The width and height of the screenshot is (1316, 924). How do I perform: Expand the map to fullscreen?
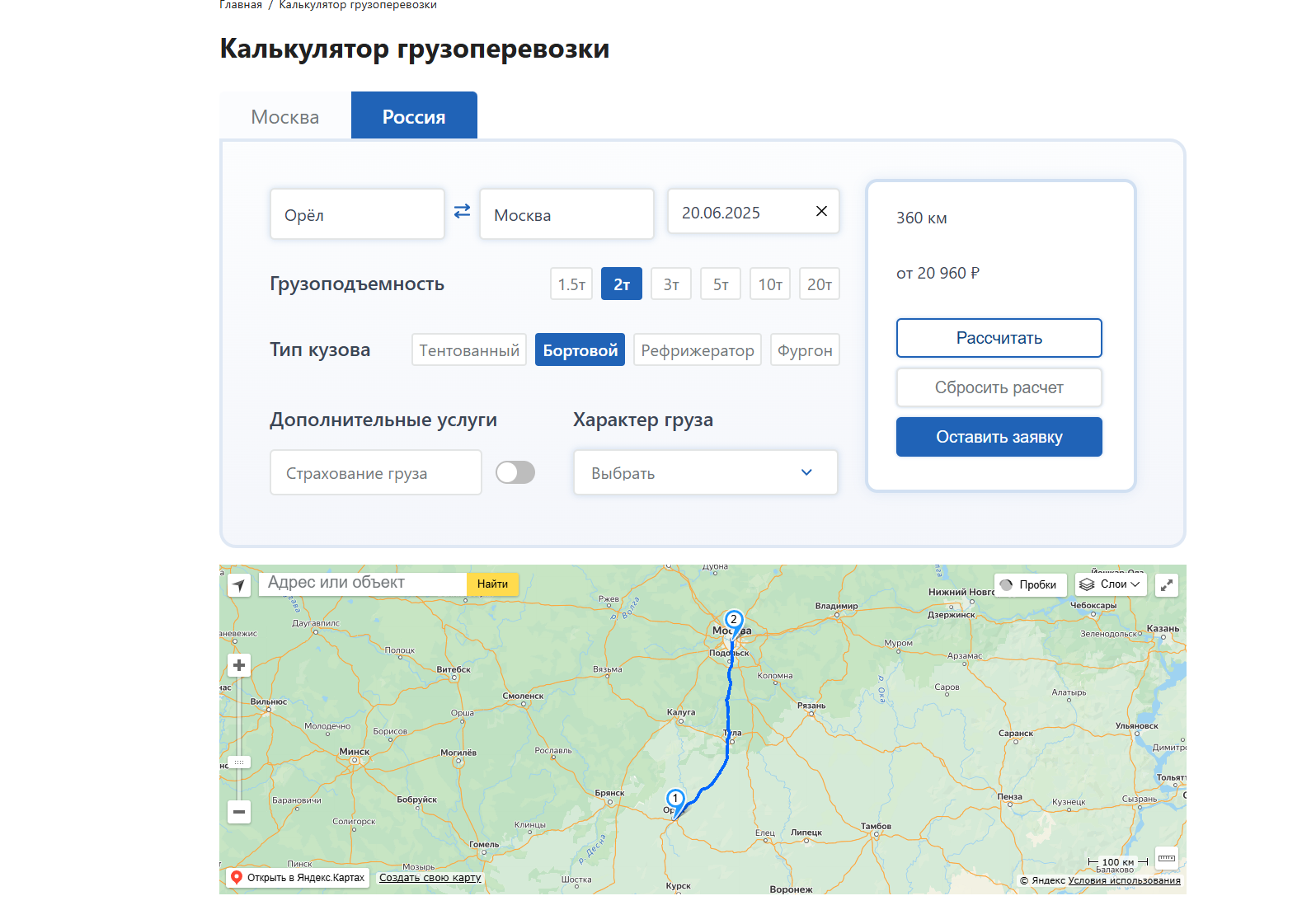pos(1167,584)
